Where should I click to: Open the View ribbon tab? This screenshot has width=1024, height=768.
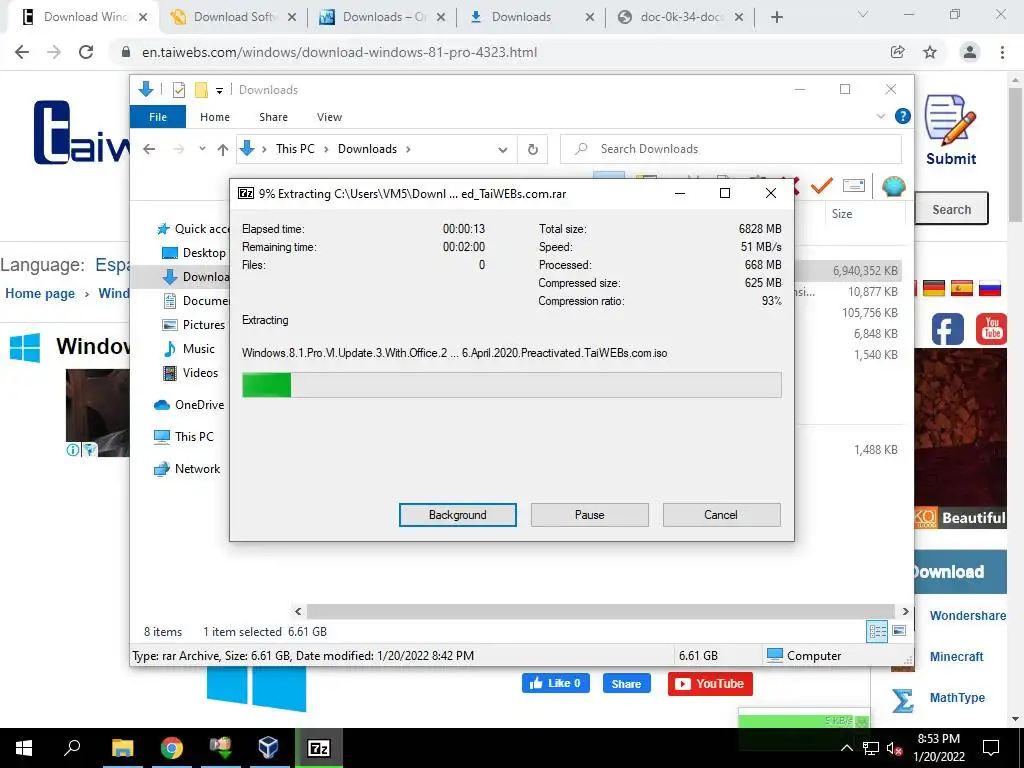(329, 117)
